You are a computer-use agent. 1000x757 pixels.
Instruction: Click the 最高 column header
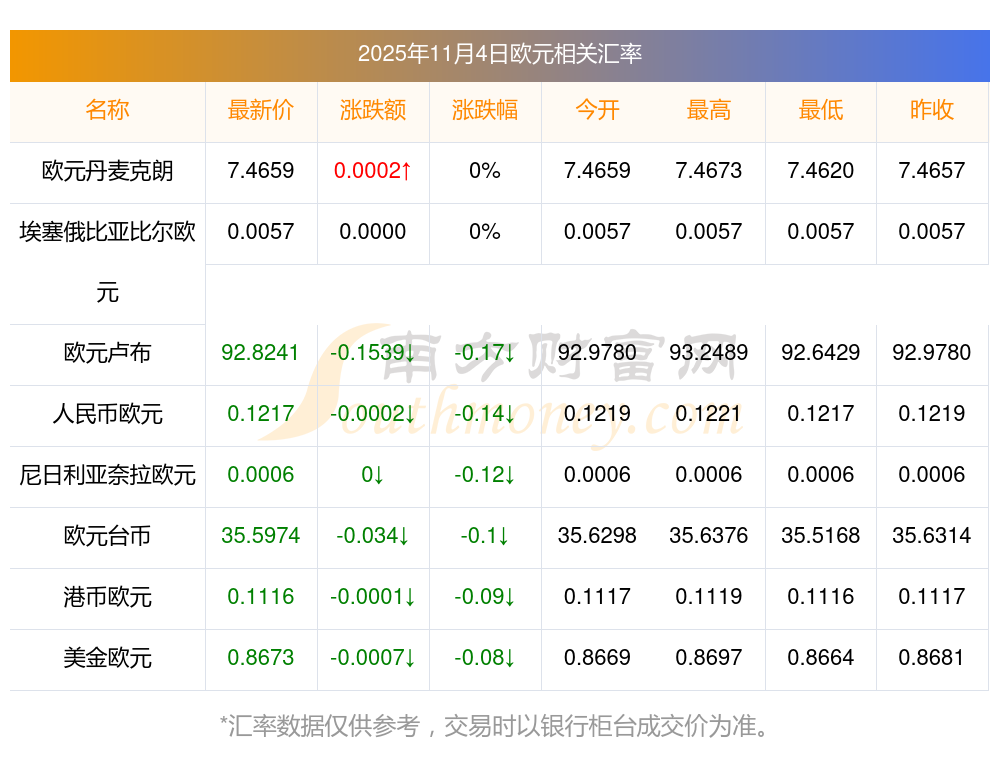click(x=709, y=110)
